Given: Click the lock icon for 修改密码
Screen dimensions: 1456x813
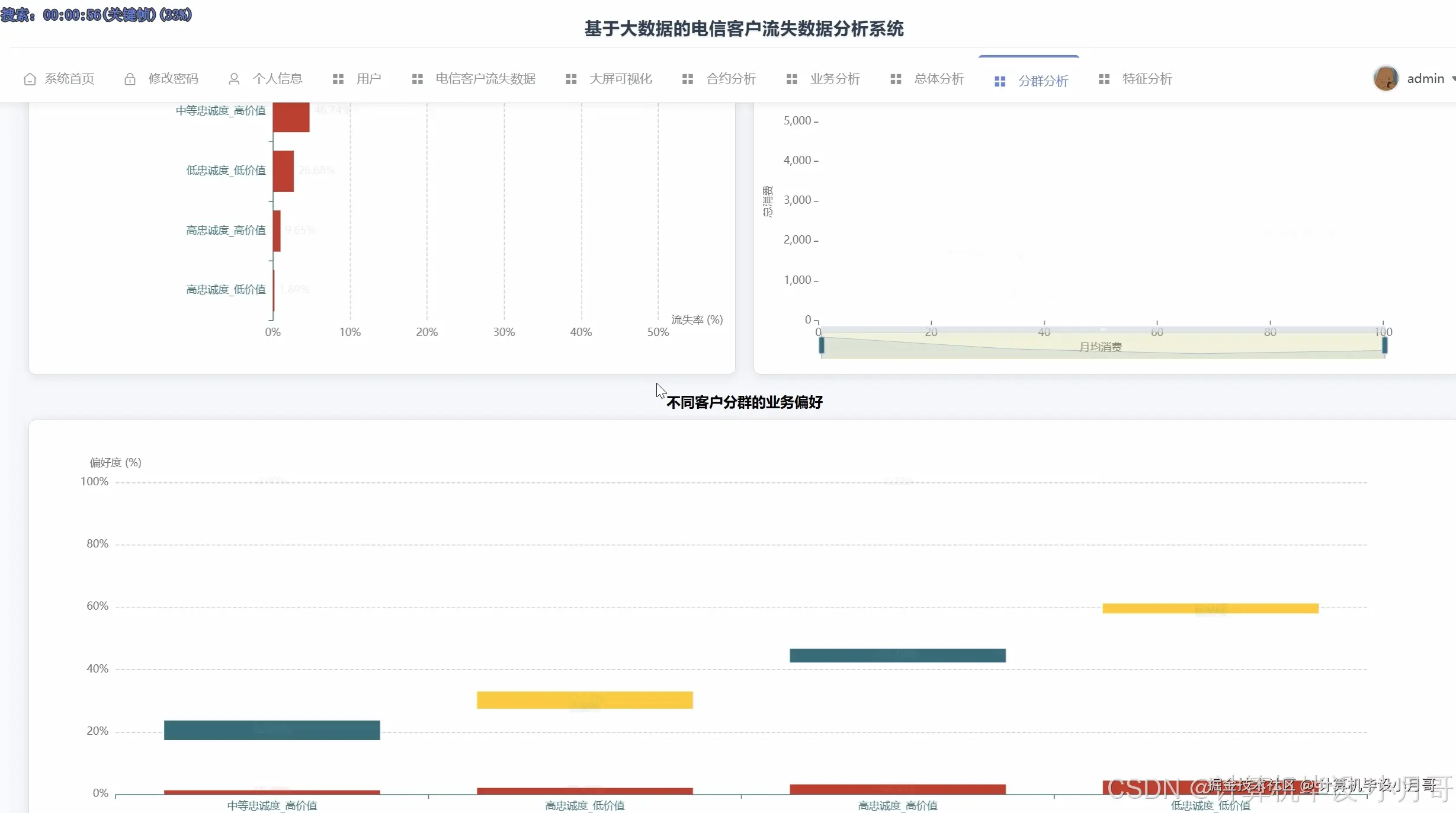Looking at the screenshot, I should pyautogui.click(x=130, y=79).
